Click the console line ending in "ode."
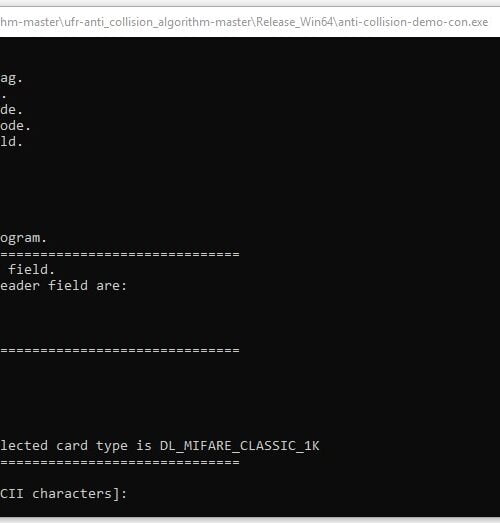The image size is (500, 523). pyautogui.click(x=15, y=126)
